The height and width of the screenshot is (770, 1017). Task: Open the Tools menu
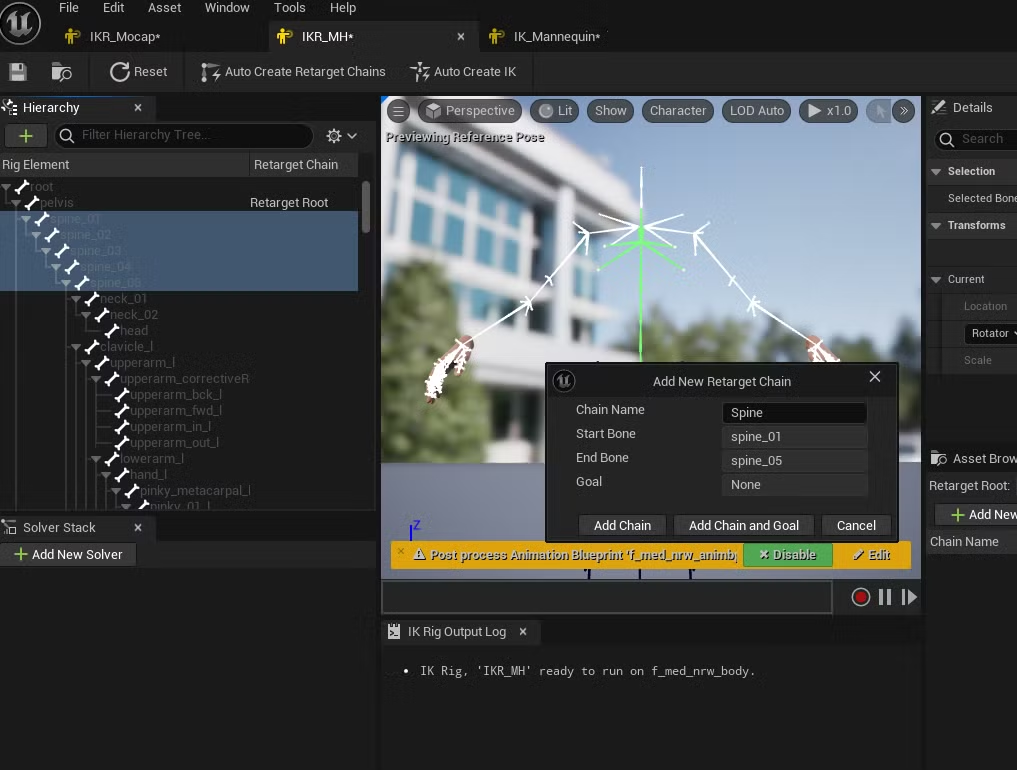click(289, 8)
